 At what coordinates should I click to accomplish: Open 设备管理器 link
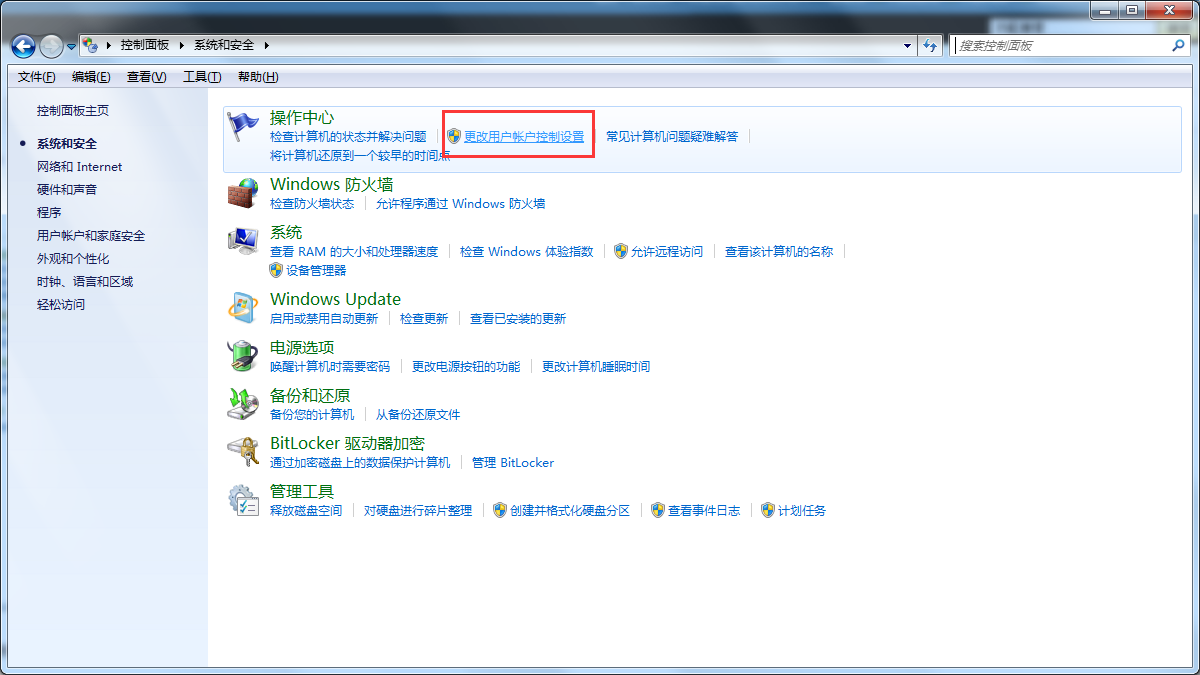pos(316,271)
